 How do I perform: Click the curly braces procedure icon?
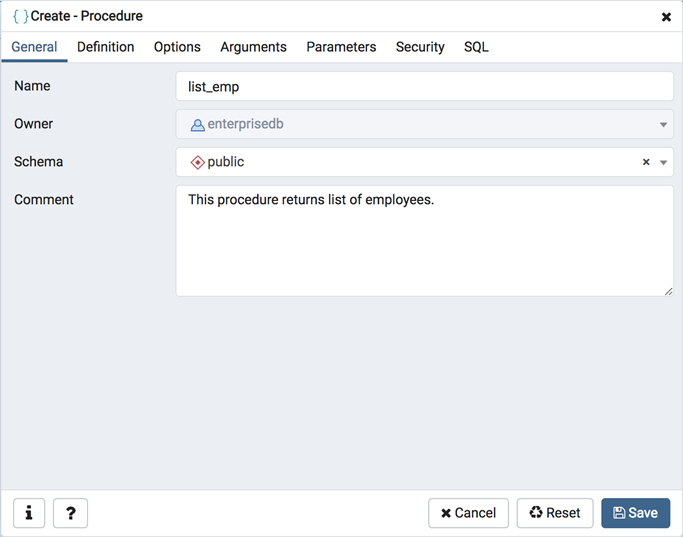point(20,16)
